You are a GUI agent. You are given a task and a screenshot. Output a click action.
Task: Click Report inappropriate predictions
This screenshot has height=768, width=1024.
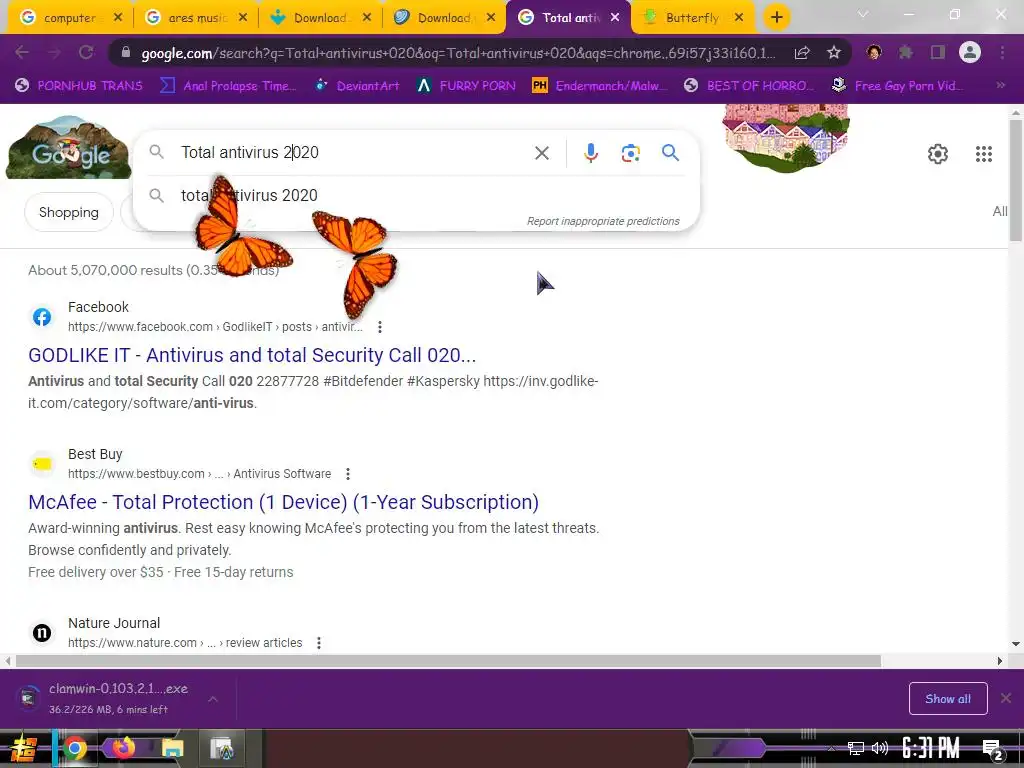click(603, 221)
